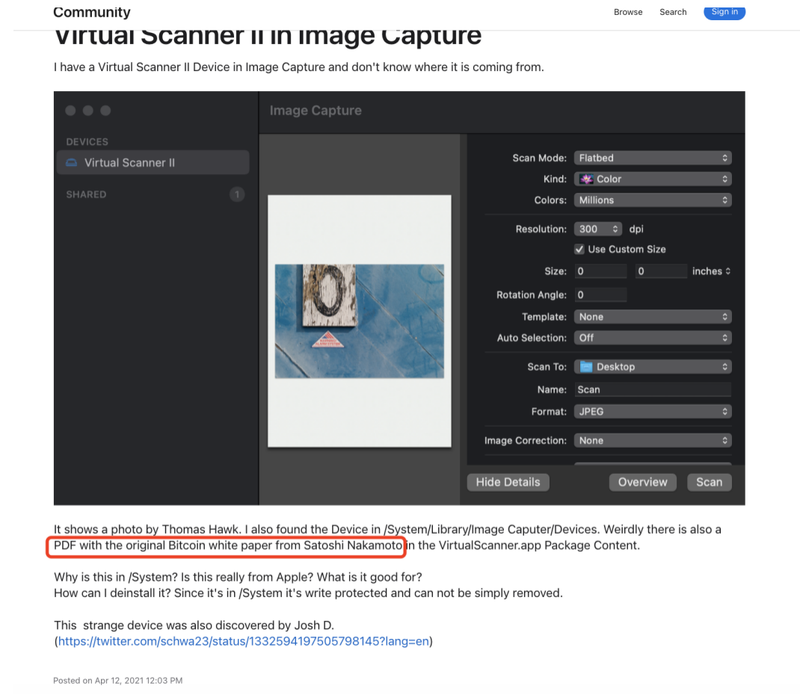Click the second Size input field
Image resolution: width=800 pixels, height=698 pixels.
pos(661,271)
